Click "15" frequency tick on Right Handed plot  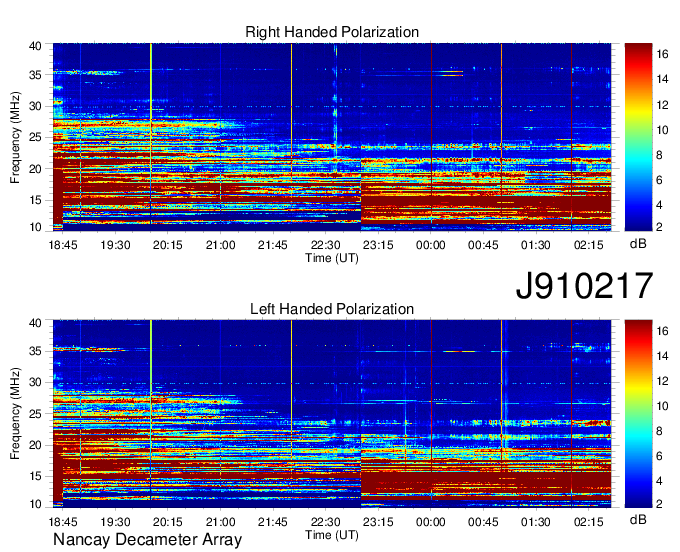point(36,200)
